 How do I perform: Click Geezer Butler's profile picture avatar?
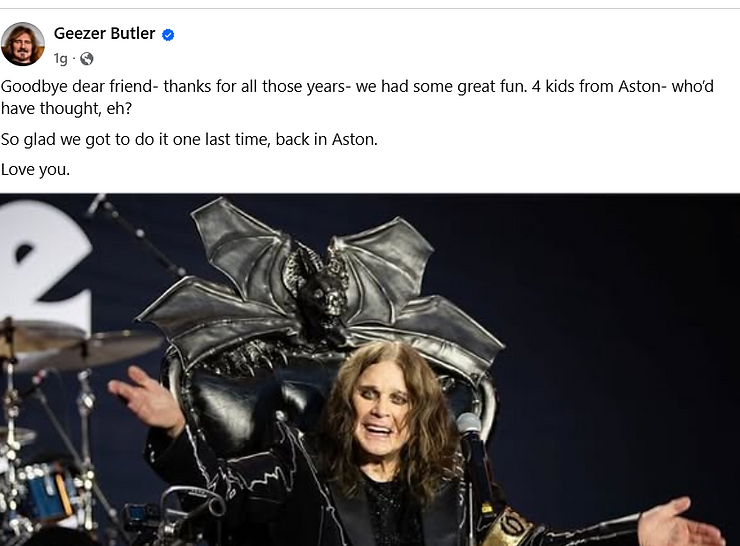point(22,44)
